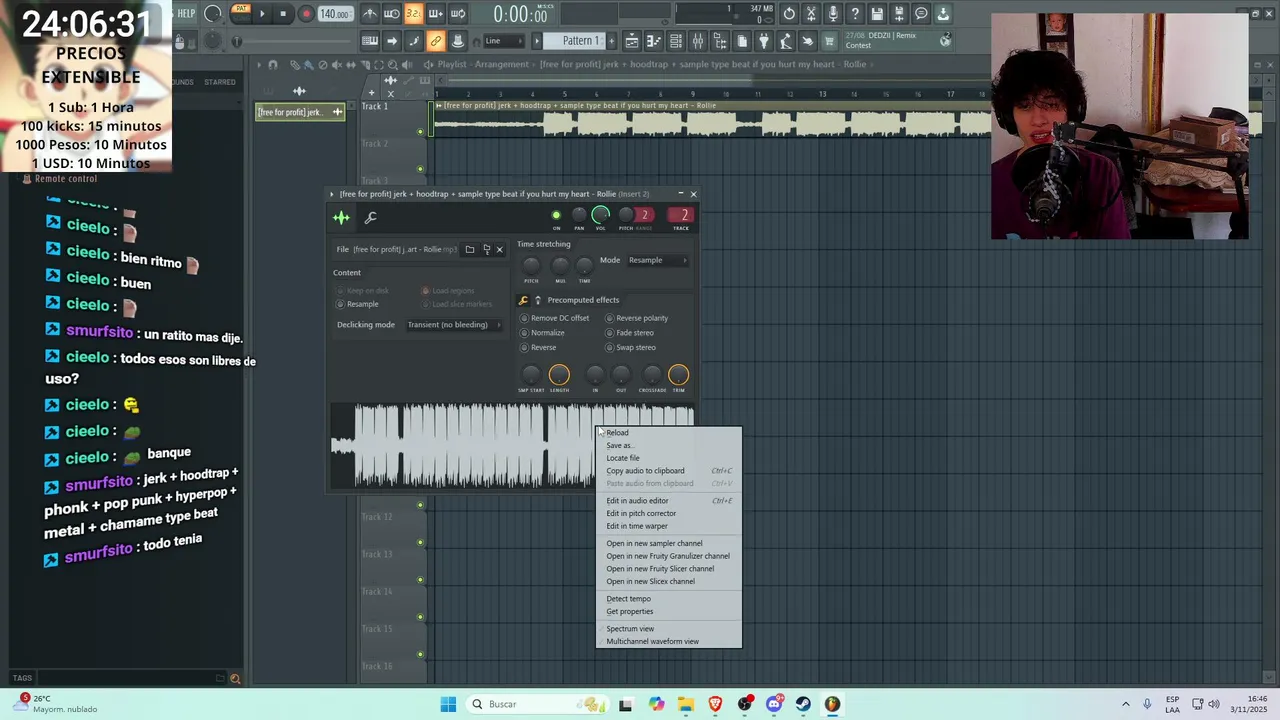1280x720 pixels.
Task: Click the plus button next to Pattern 1
Action: pos(611,41)
